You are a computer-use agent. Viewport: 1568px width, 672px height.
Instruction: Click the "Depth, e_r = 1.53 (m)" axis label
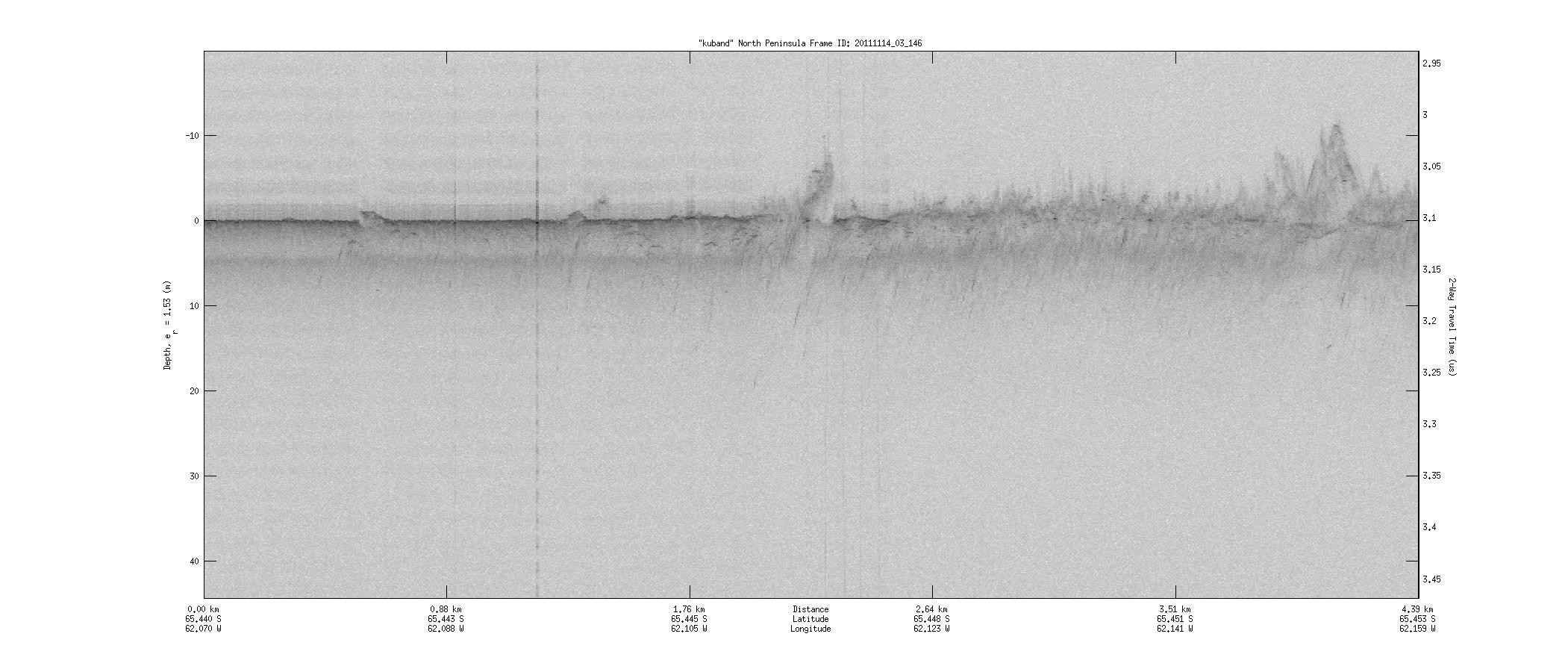click(x=168, y=325)
